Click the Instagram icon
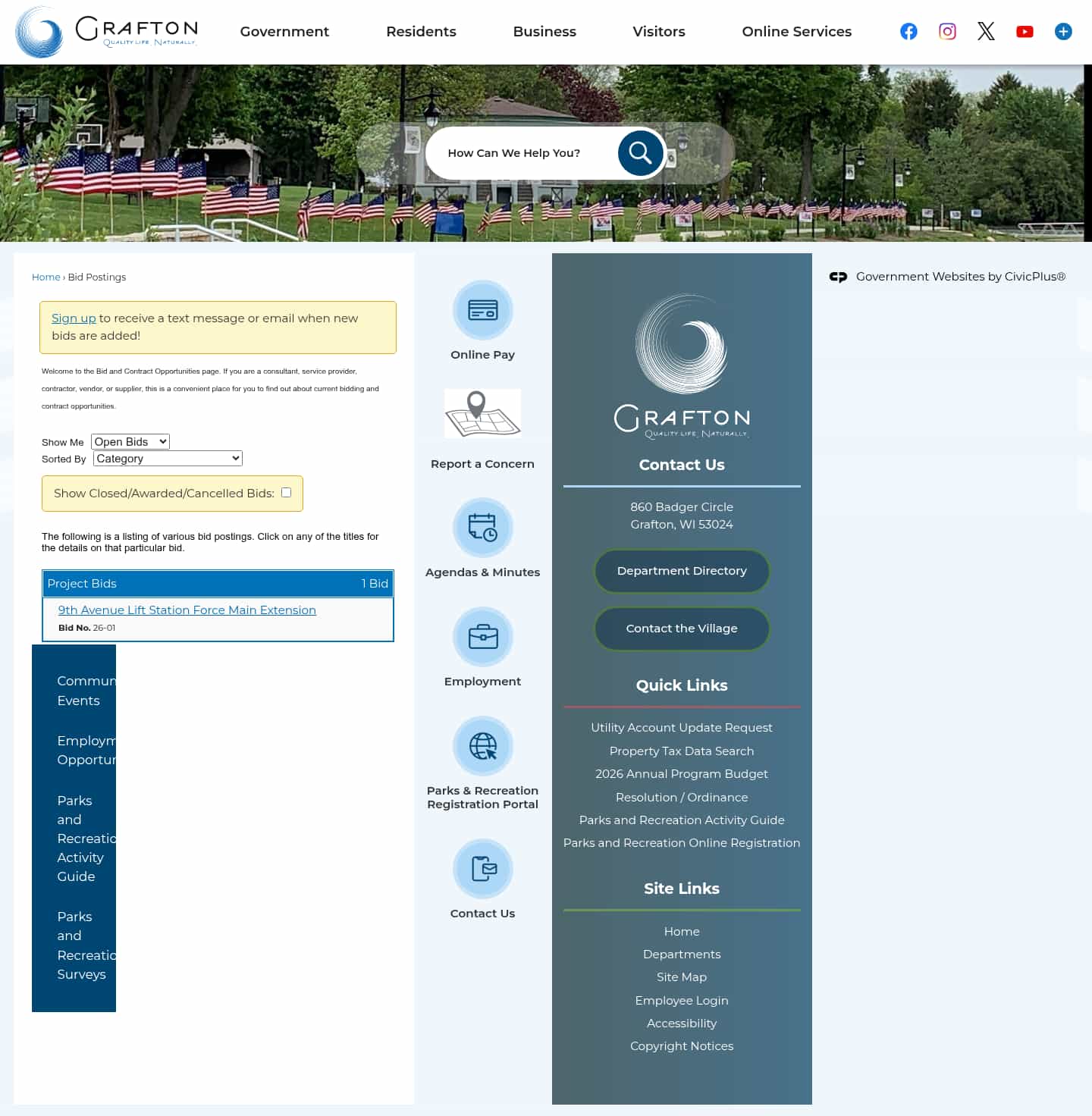Image resolution: width=1092 pixels, height=1116 pixels. pos(946,31)
